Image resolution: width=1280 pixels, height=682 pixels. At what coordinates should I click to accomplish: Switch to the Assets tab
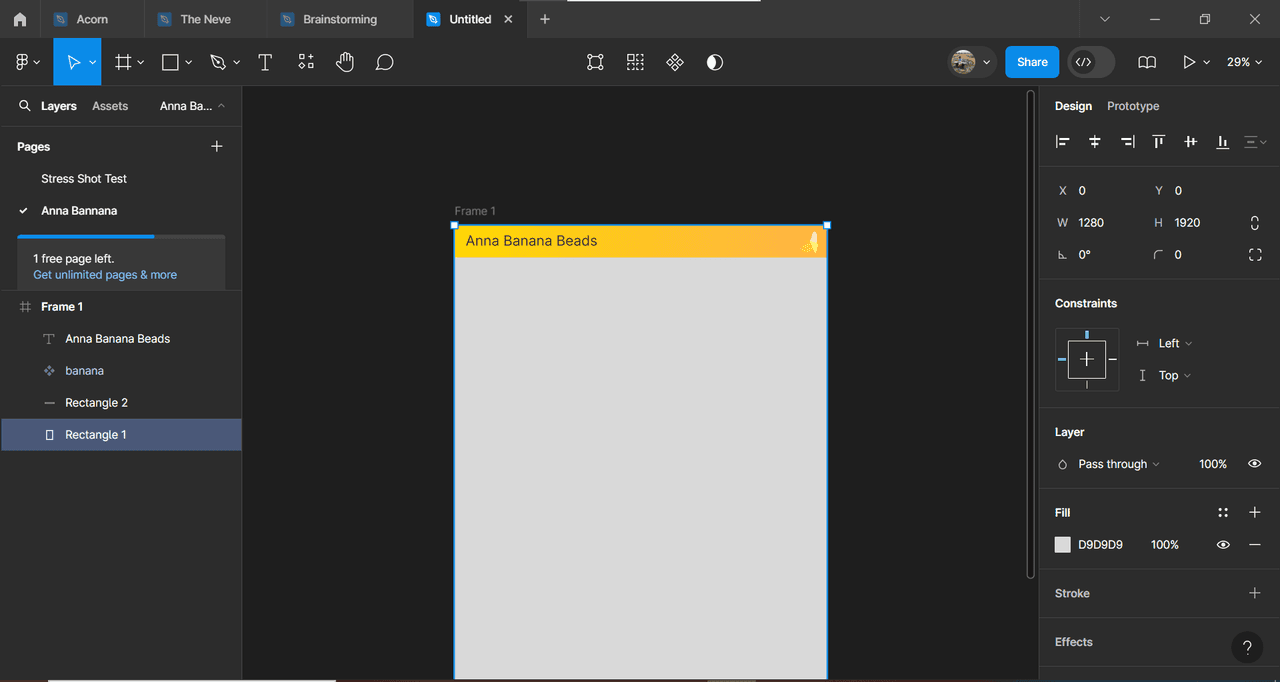110,106
